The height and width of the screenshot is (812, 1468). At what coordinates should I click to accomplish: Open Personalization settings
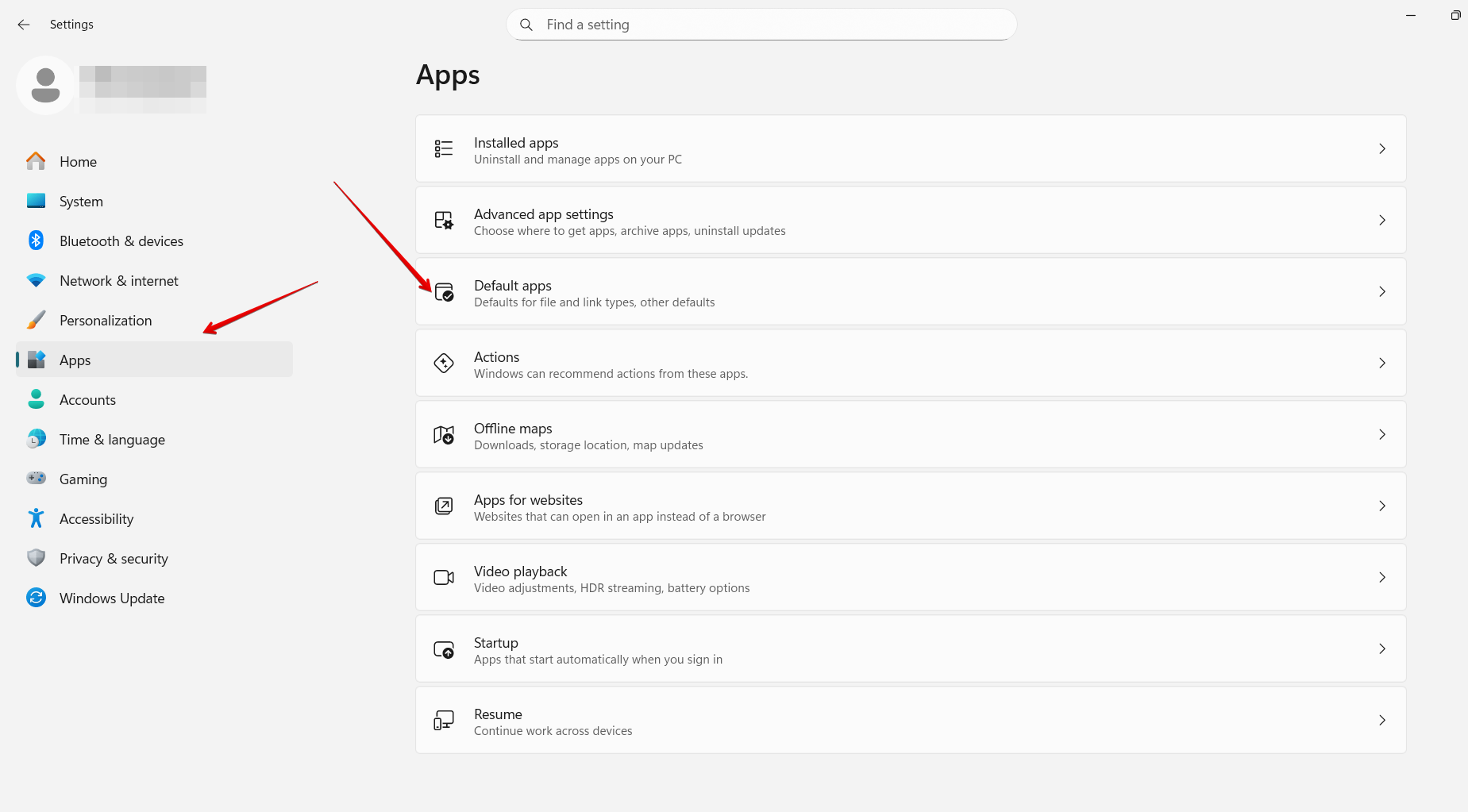tap(154, 320)
